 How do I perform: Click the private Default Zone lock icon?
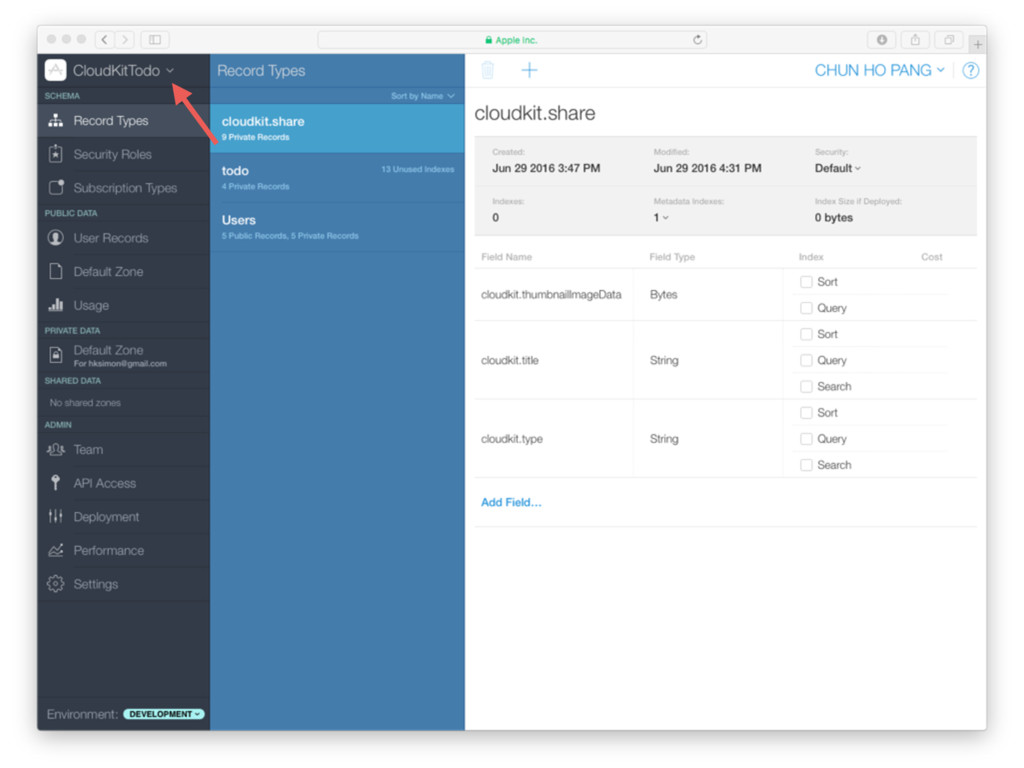[56, 355]
